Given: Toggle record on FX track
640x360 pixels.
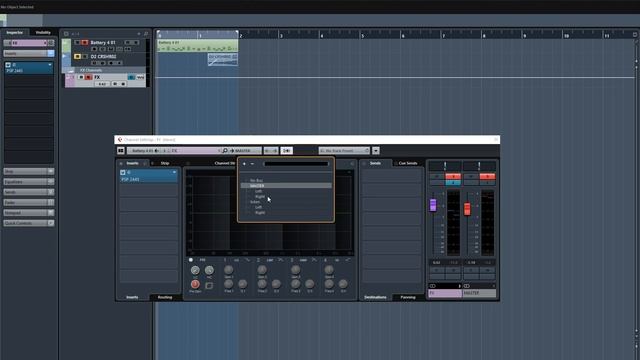Looking at the screenshot, I should pyautogui.click(x=88, y=77).
